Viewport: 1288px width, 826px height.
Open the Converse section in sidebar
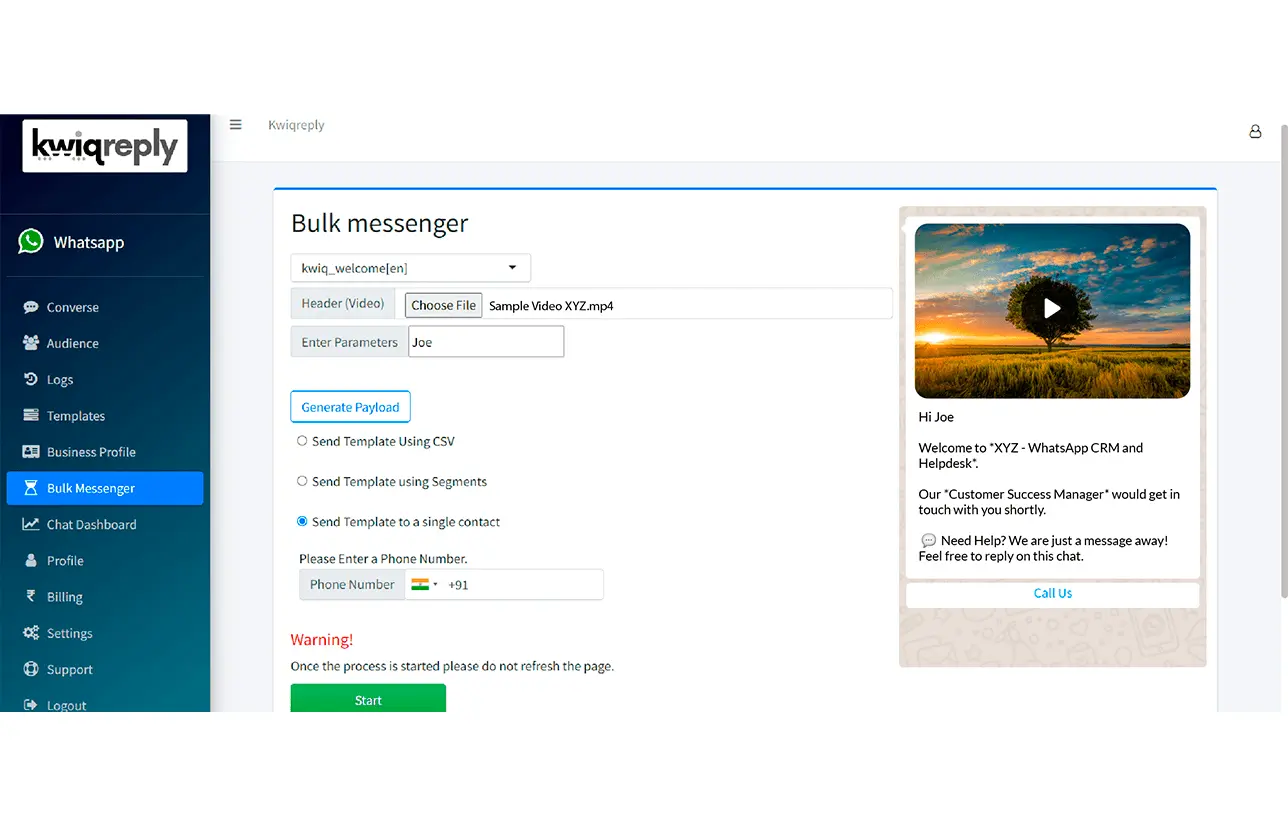[x=75, y=307]
